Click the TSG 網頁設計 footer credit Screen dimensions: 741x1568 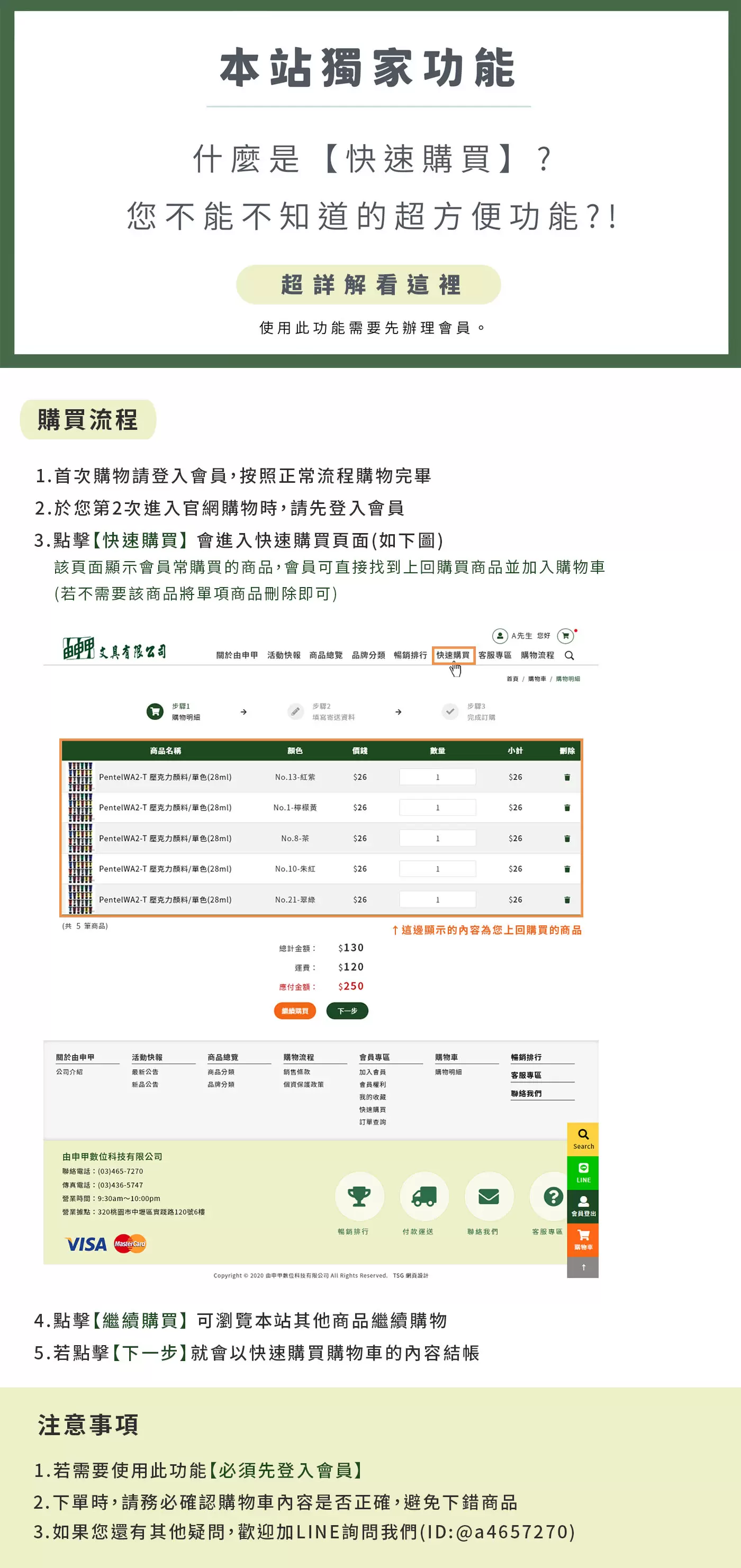(x=411, y=1276)
